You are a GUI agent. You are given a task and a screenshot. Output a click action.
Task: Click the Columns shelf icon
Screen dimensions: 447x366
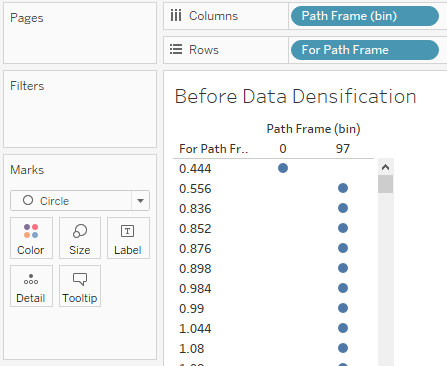[x=176, y=16]
